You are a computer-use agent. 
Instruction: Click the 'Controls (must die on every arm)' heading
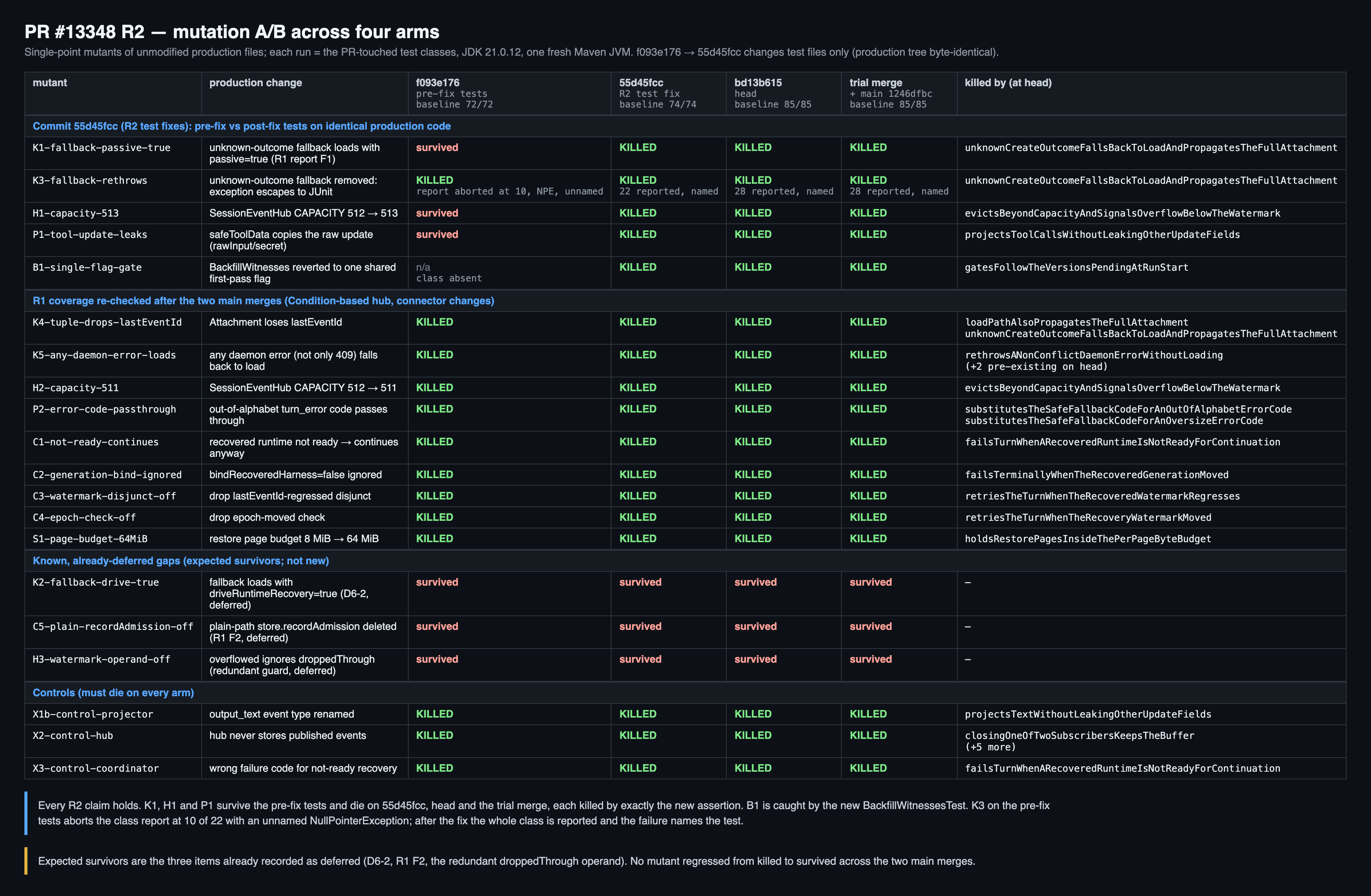click(x=114, y=693)
